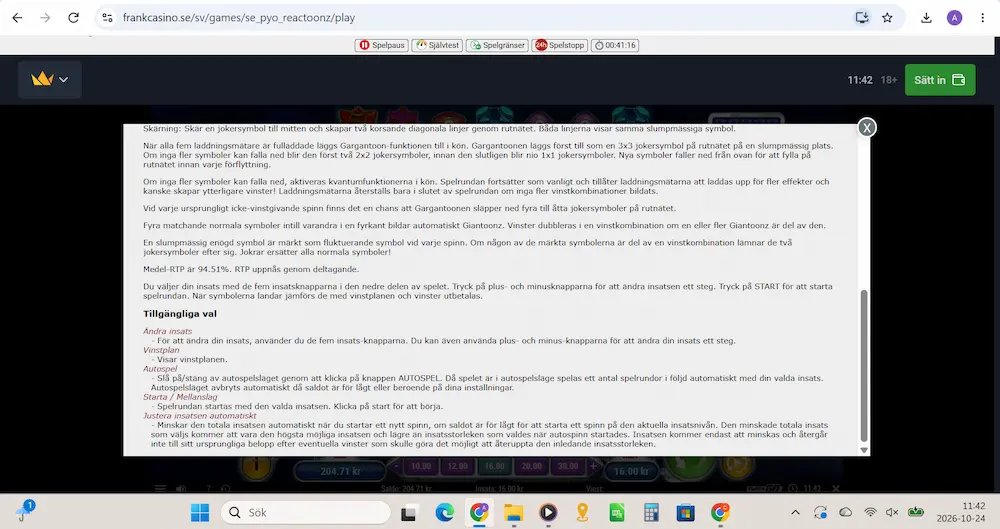This screenshot has height=529, width=1000.
Task: Open Microsoft Edge from the taskbar
Action: [x=445, y=512]
